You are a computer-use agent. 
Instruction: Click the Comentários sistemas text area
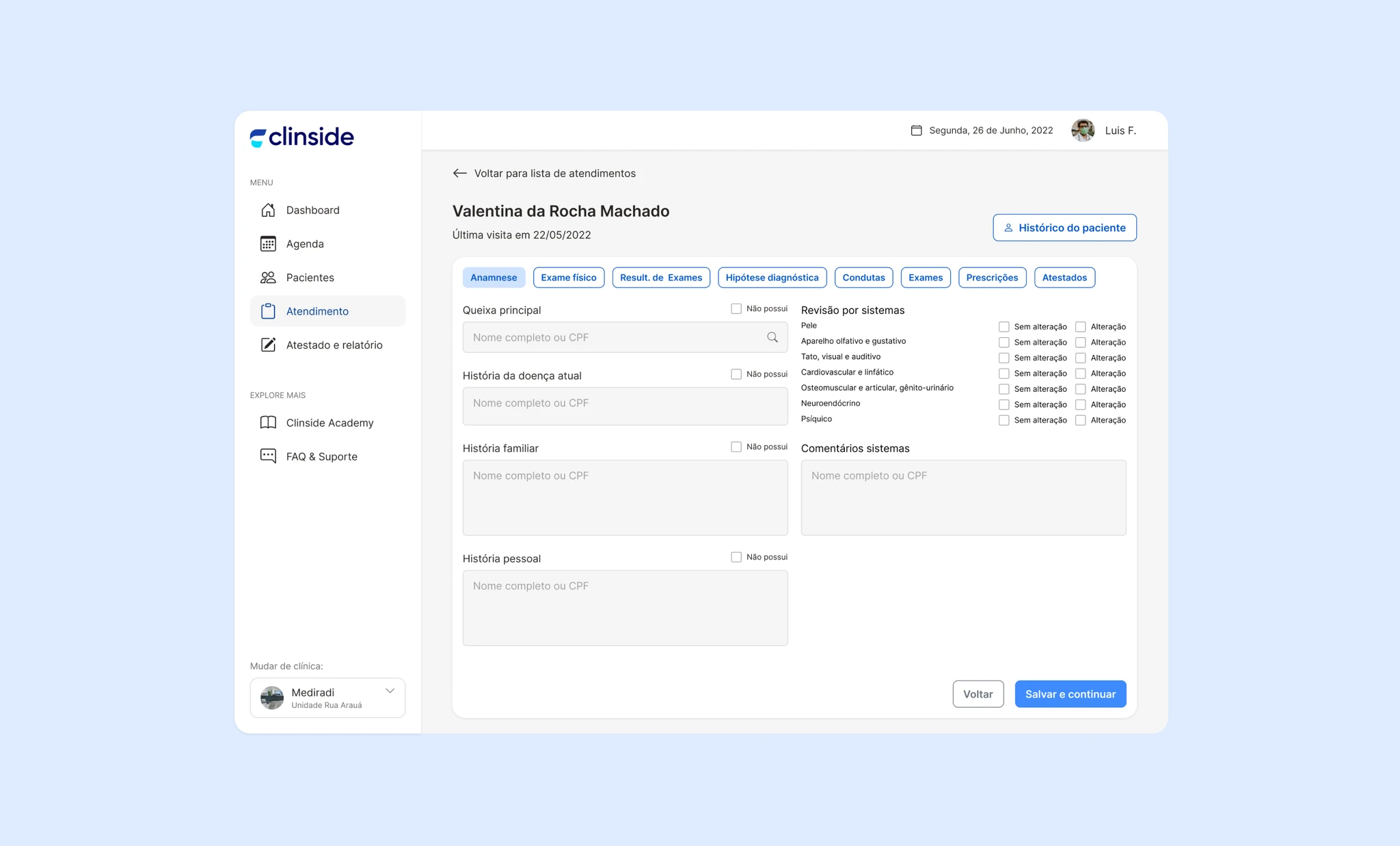tap(962, 497)
